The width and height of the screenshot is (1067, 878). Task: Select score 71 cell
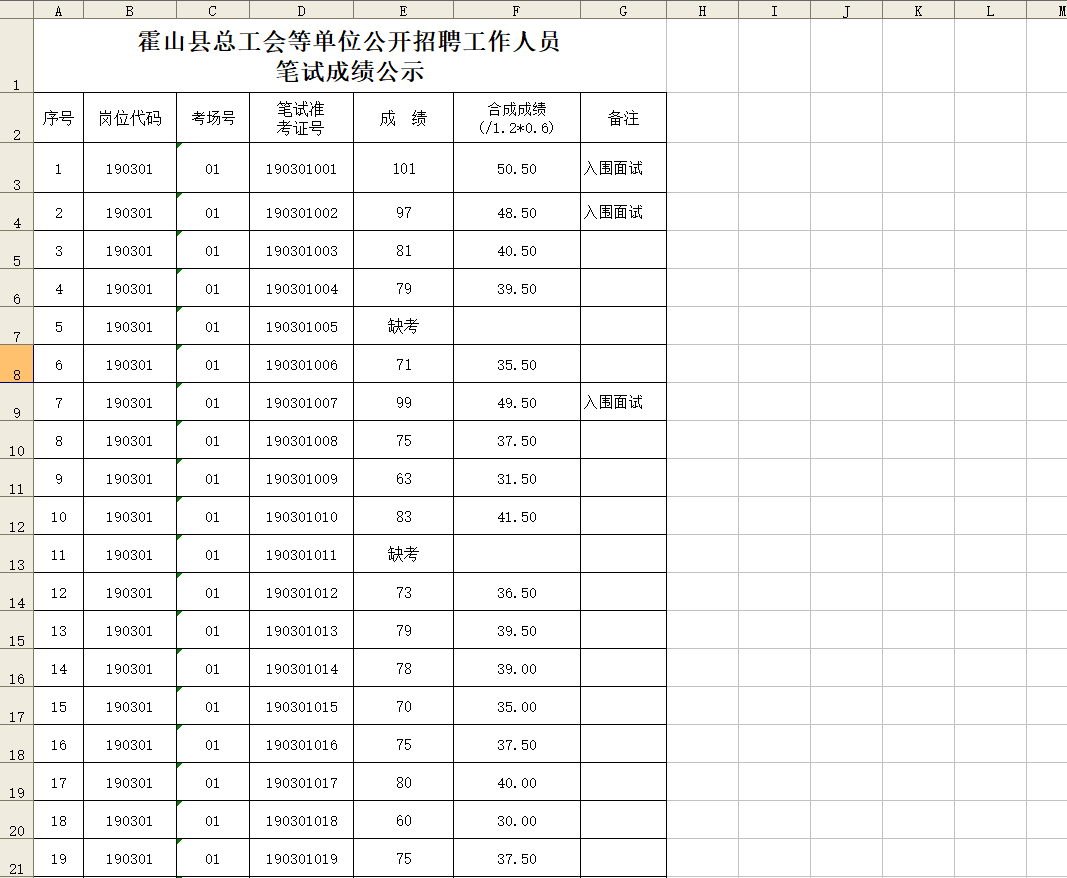(x=404, y=365)
